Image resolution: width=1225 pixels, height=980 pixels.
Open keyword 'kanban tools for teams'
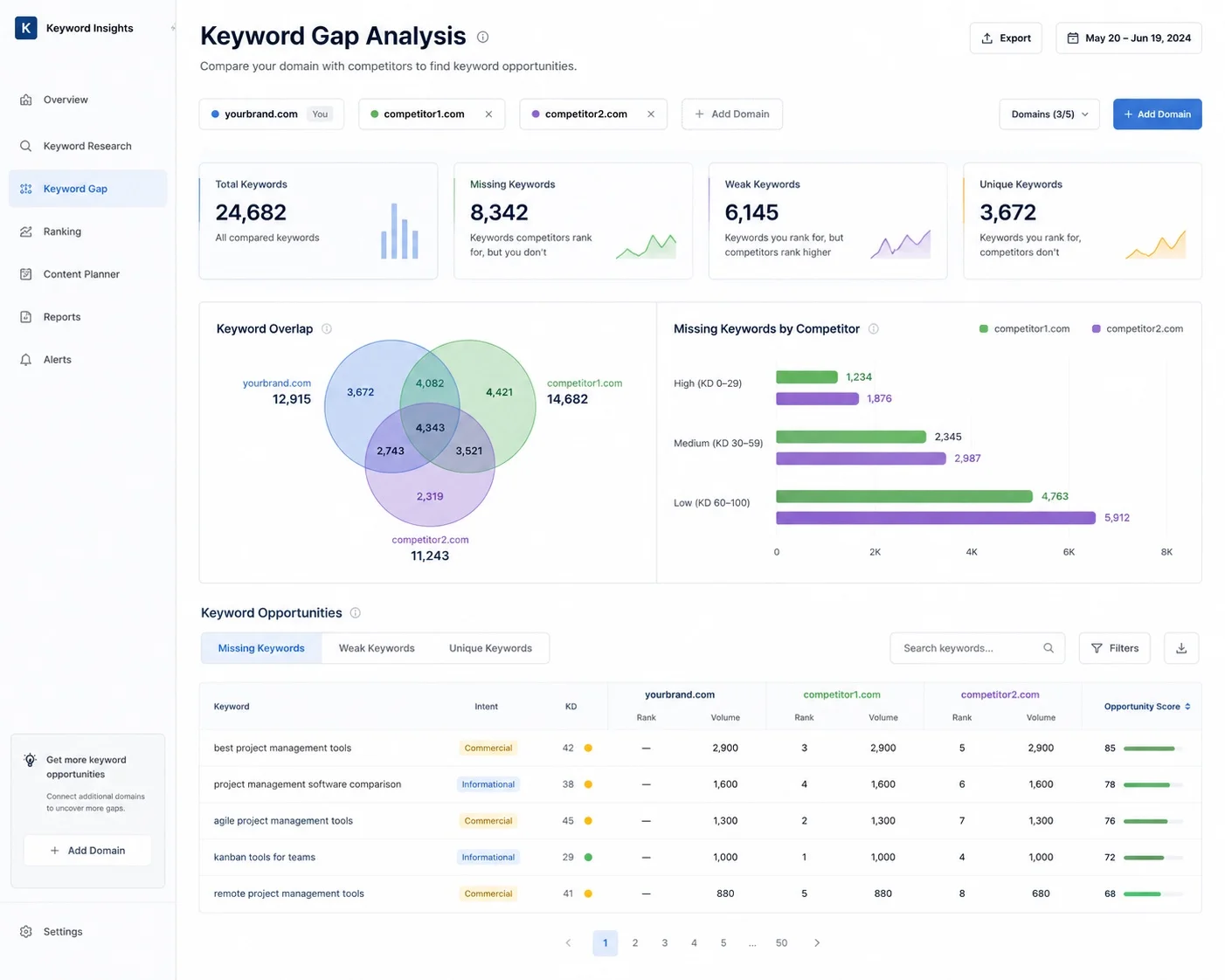coord(265,858)
